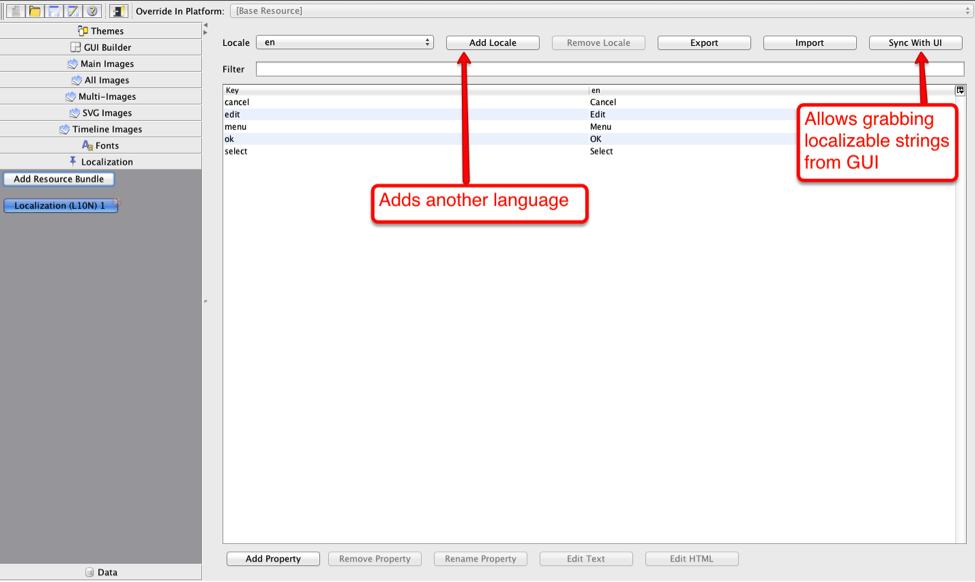The height and width of the screenshot is (582, 975).
Task: Save the resource with the save toolbar icon
Action: click(53, 10)
